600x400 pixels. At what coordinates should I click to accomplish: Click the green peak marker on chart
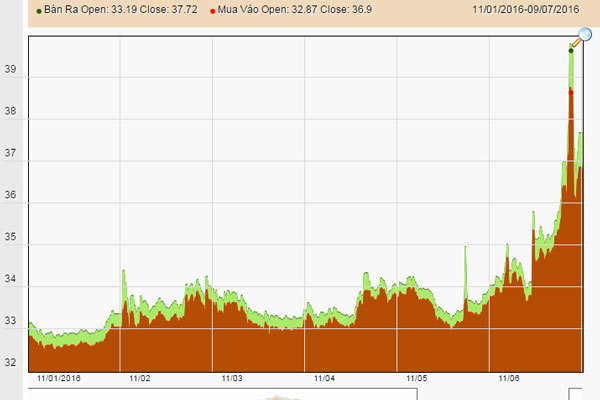571,49
